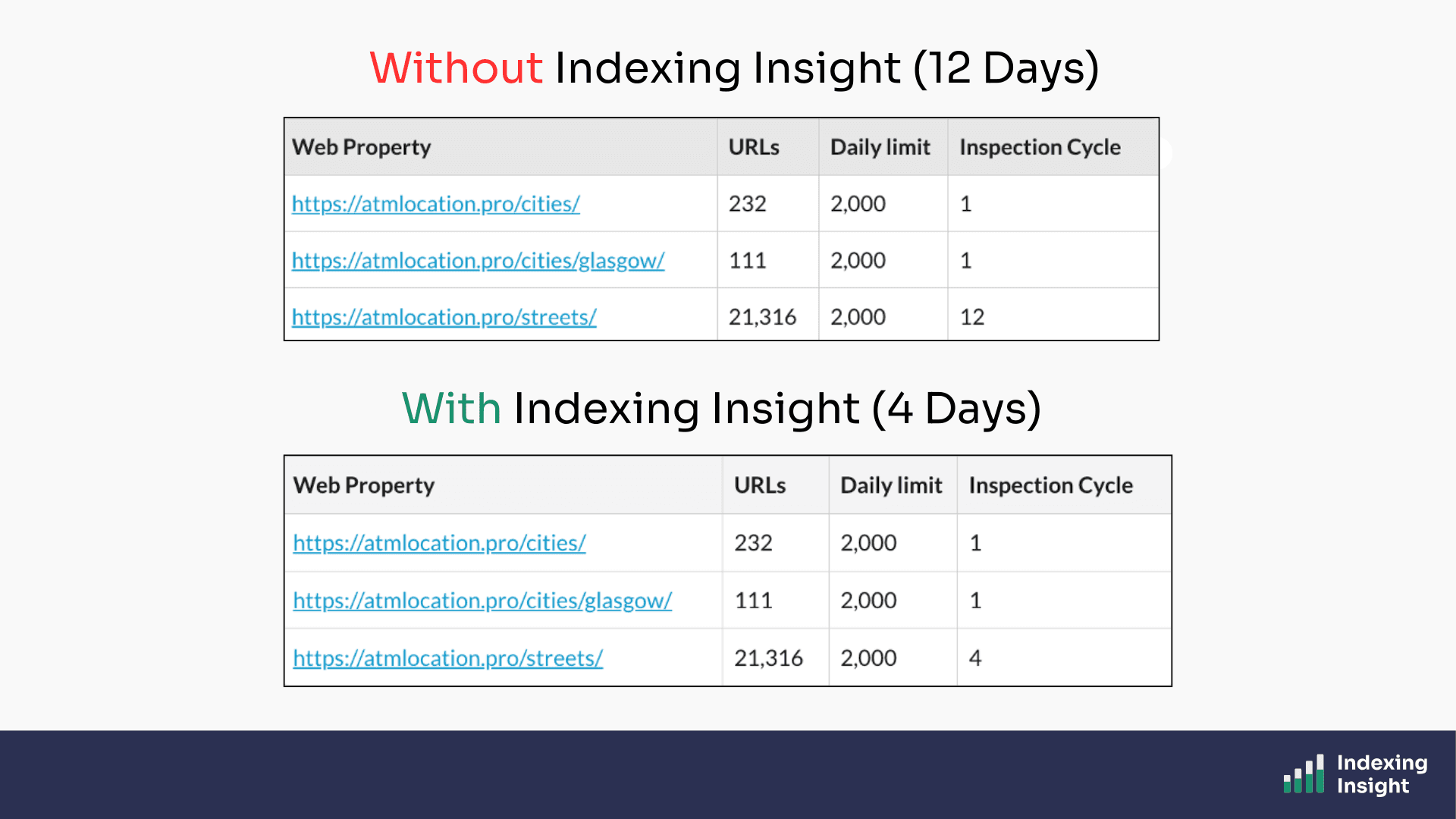The height and width of the screenshot is (819, 1456).
Task: Select URLs column header in the With table
Action: [x=760, y=485]
